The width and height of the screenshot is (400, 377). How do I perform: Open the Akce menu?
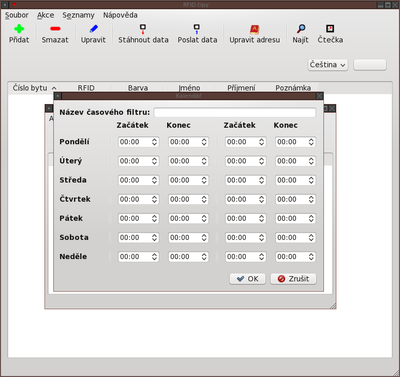(x=45, y=15)
